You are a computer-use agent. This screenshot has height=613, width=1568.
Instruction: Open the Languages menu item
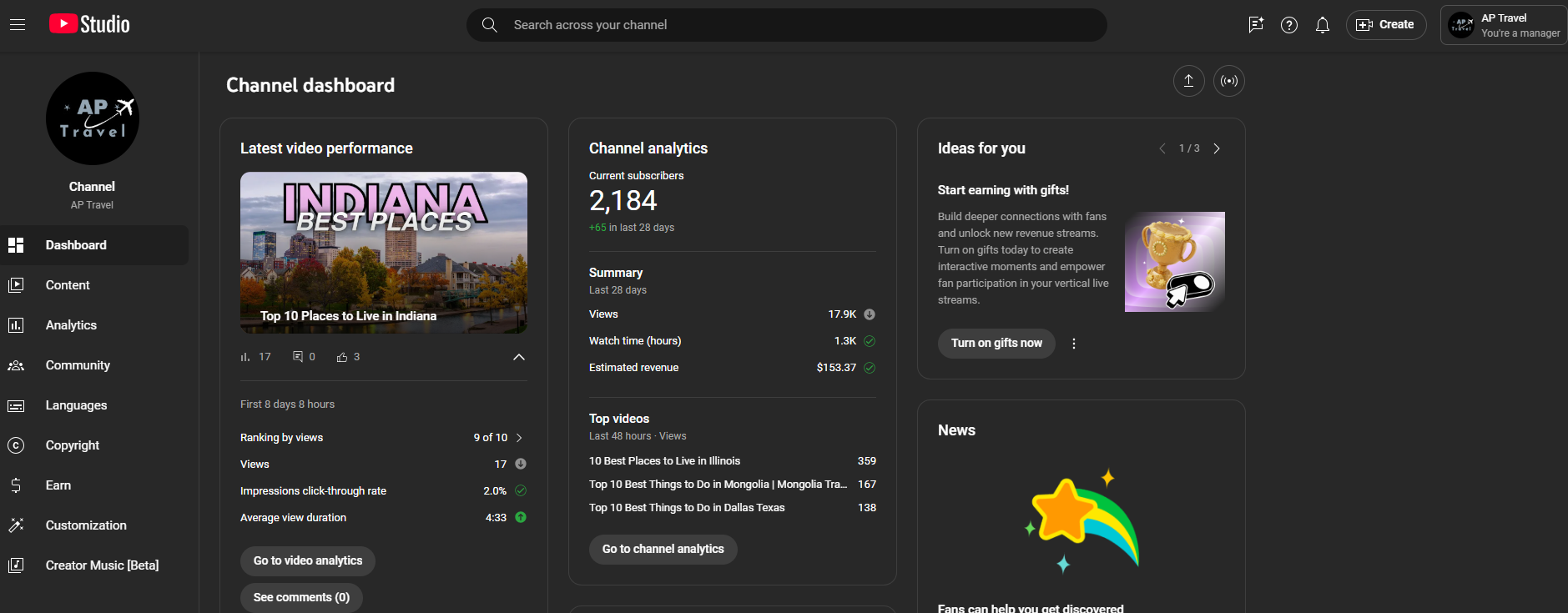(94, 405)
